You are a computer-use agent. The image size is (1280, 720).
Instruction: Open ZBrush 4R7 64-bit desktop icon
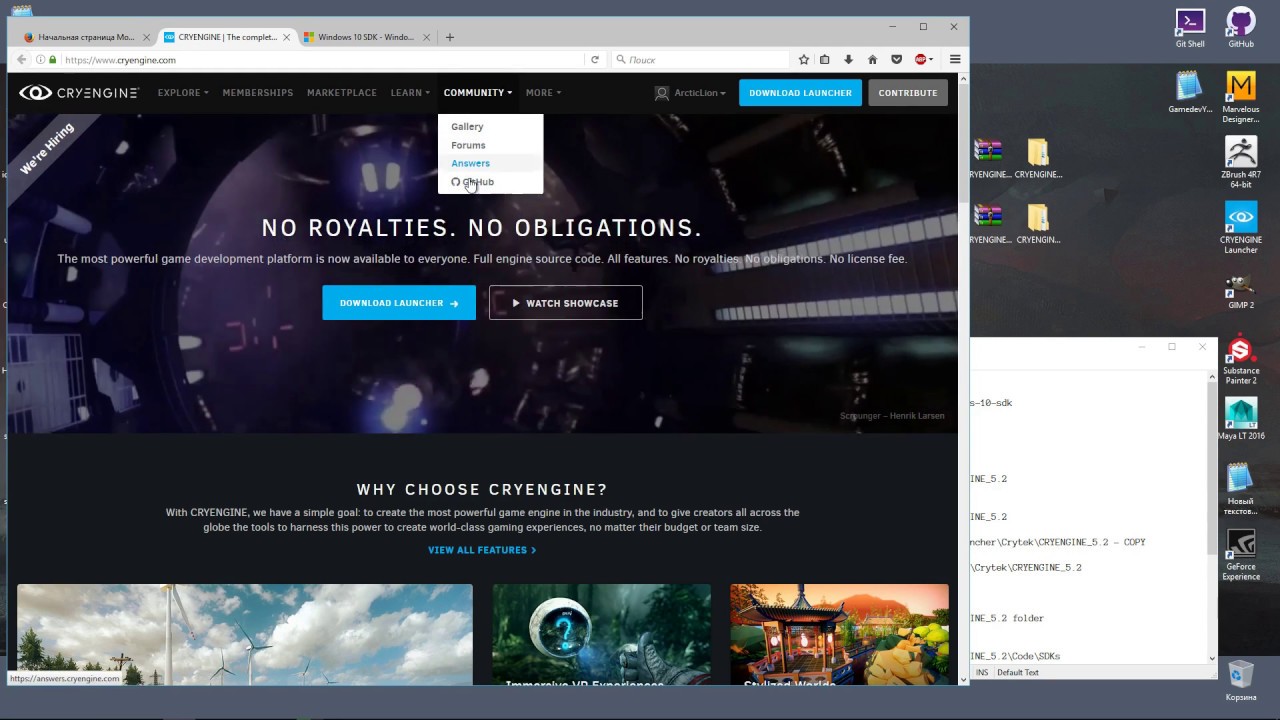click(1241, 163)
